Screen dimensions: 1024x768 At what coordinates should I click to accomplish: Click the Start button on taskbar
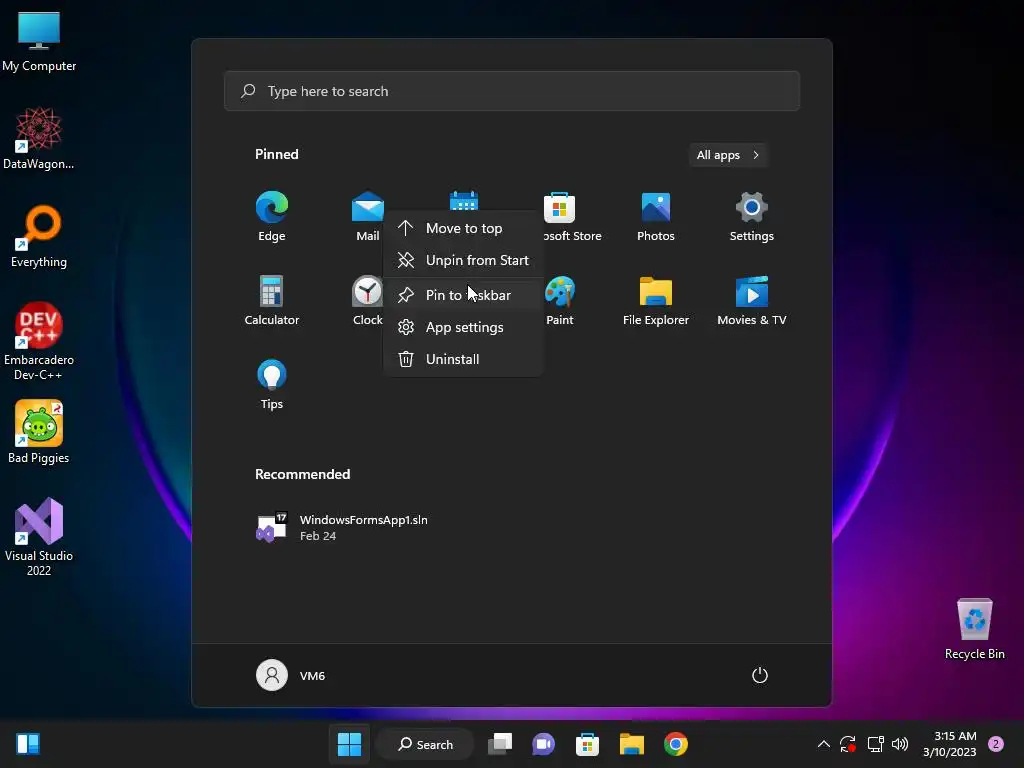coord(349,744)
